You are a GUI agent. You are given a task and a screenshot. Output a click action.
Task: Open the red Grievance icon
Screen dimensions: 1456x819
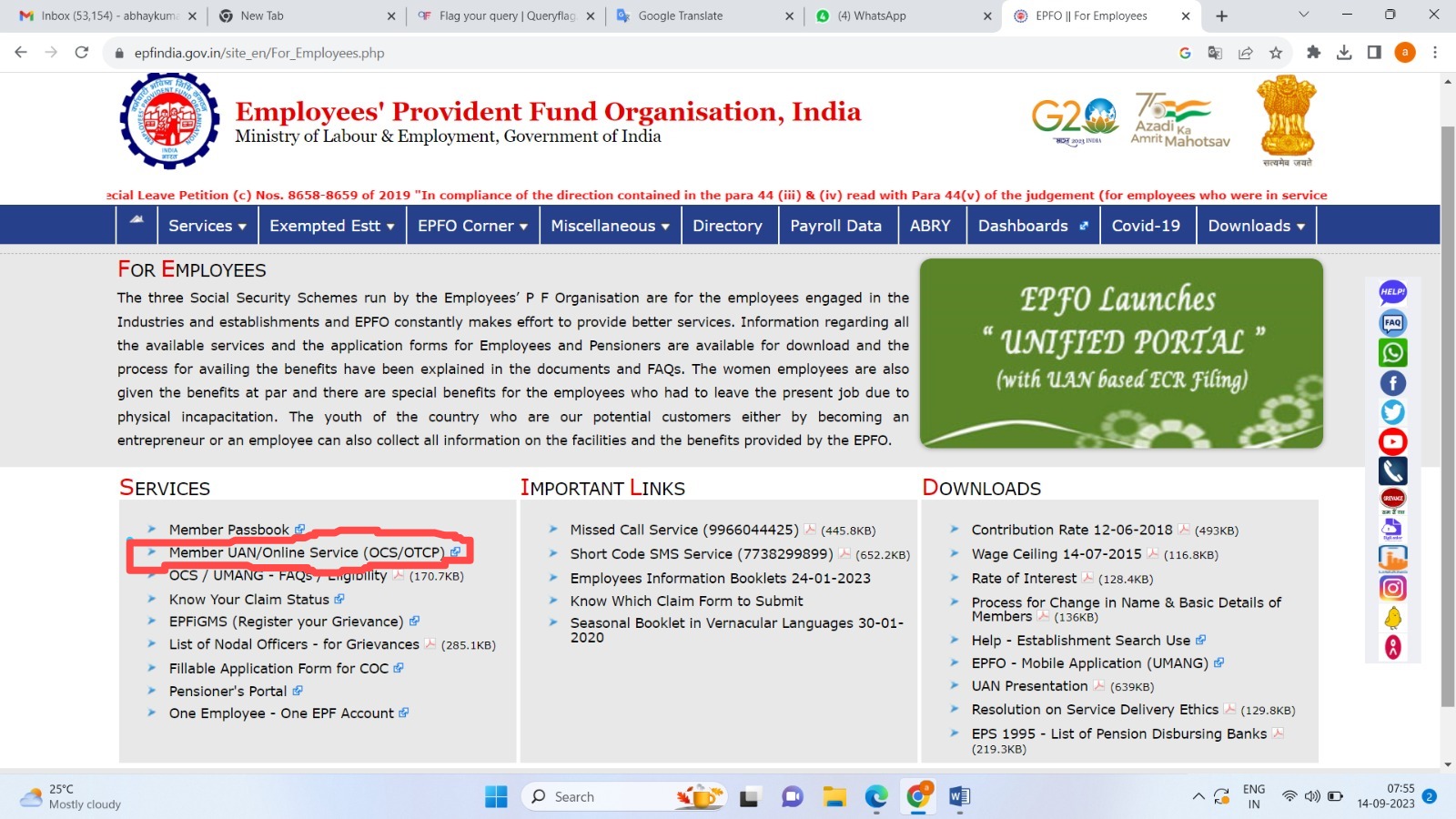(x=1392, y=500)
